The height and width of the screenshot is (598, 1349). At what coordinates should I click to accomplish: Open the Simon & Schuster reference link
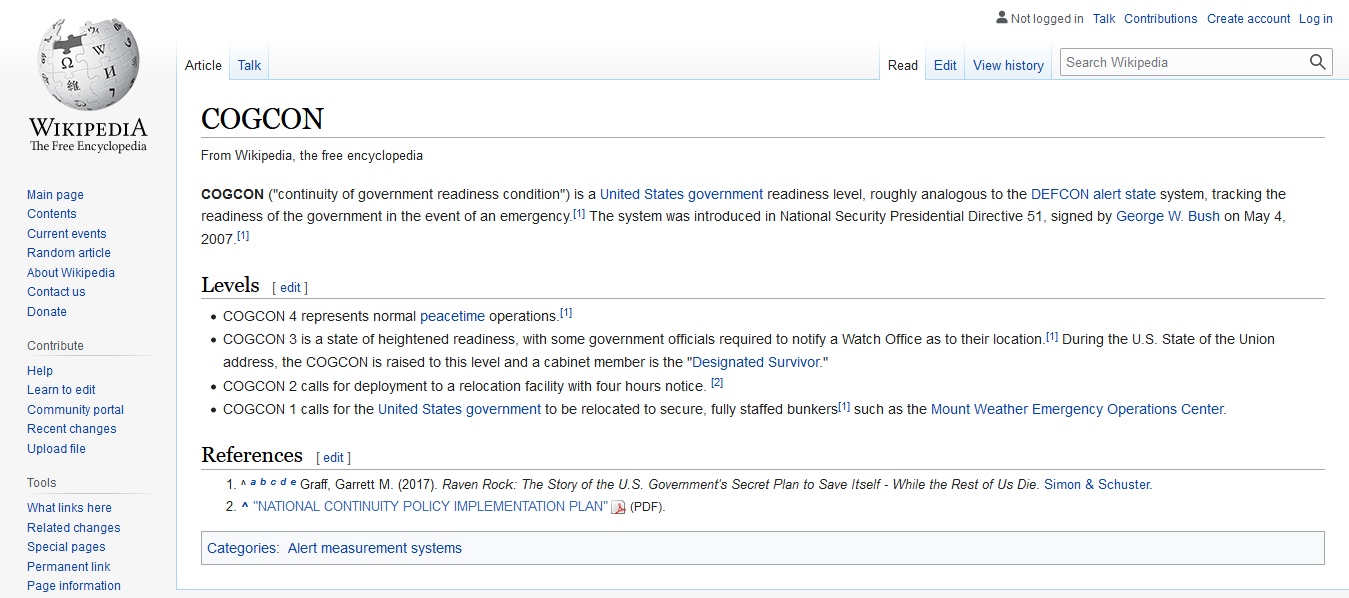pos(1097,484)
